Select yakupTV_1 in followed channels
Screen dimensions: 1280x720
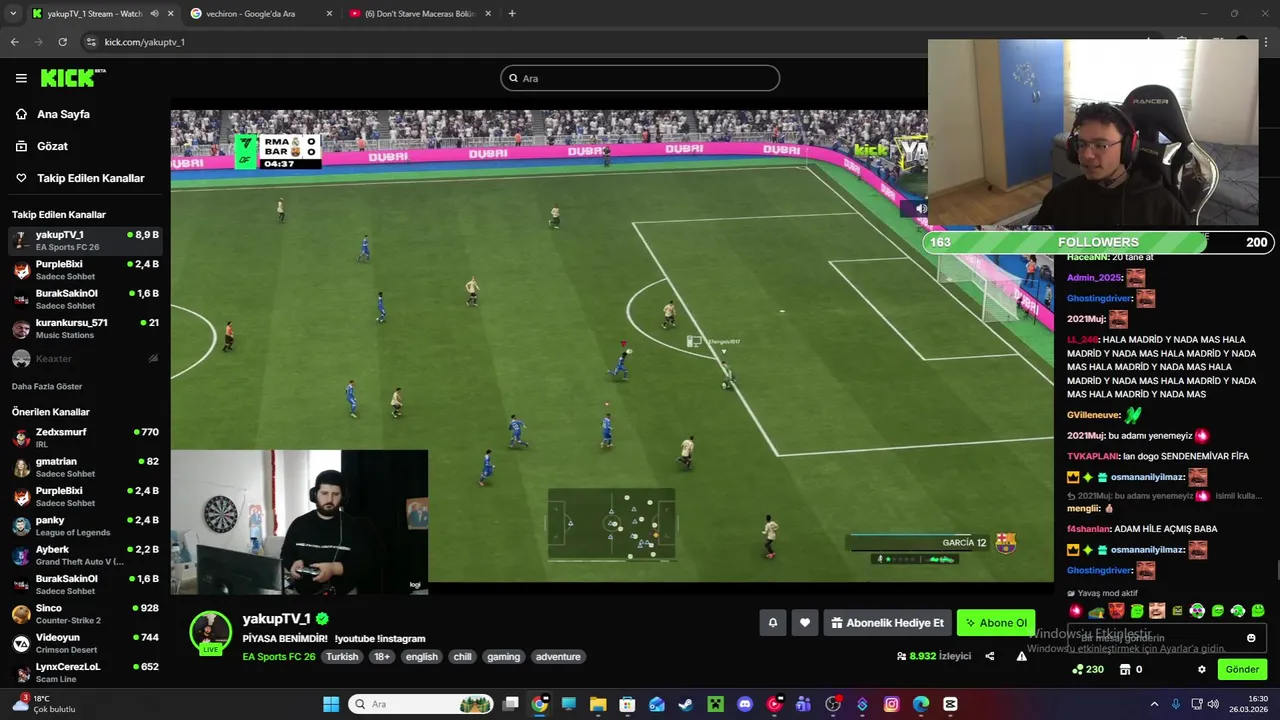[85, 241]
